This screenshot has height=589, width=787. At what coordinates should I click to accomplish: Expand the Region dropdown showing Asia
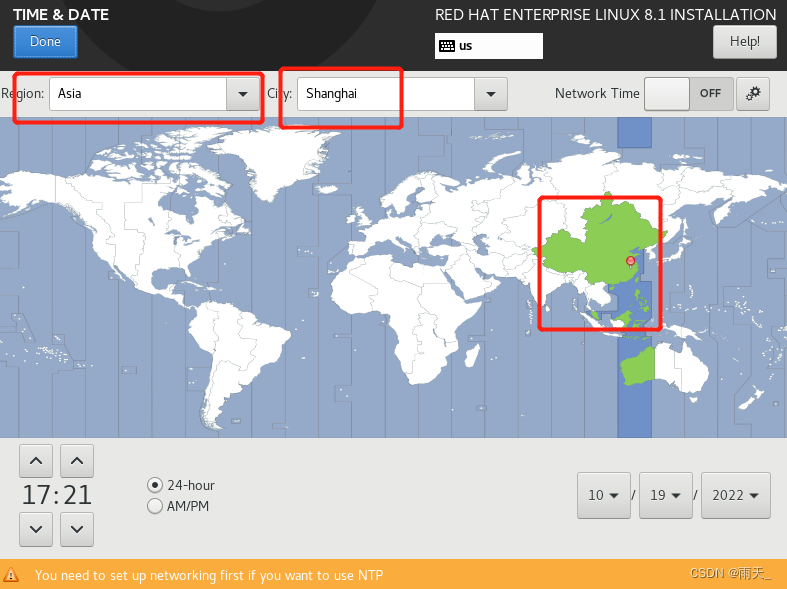(x=243, y=94)
